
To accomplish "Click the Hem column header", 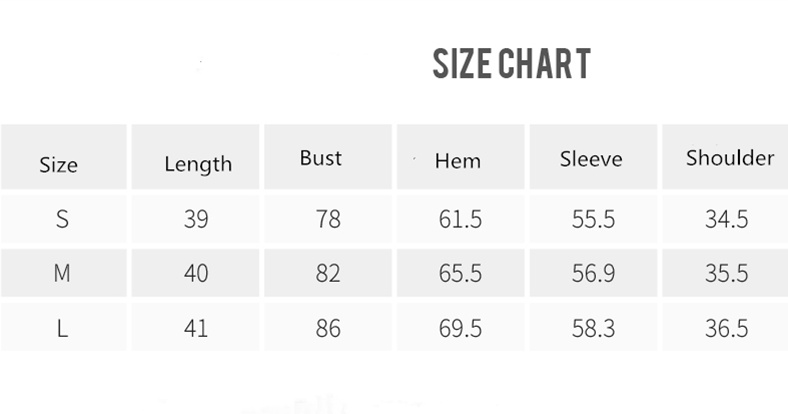I will [x=457, y=160].
